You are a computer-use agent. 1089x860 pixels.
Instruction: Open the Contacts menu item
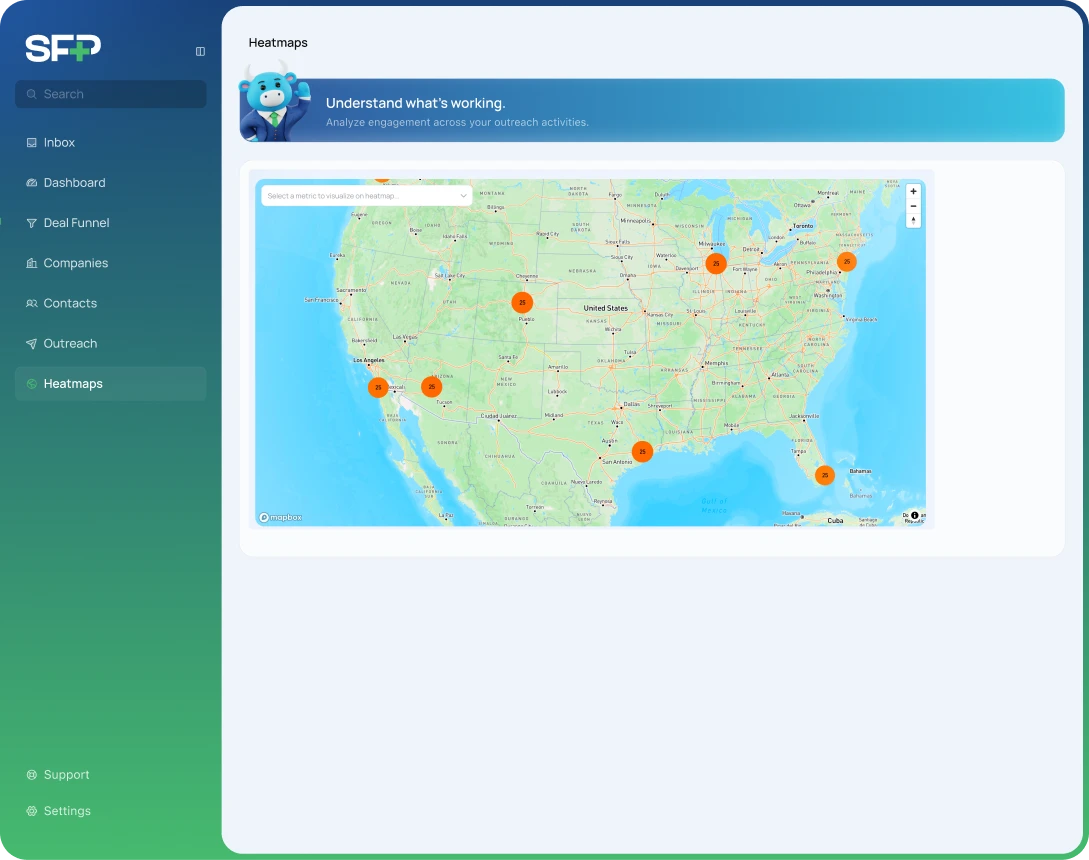click(x=70, y=303)
